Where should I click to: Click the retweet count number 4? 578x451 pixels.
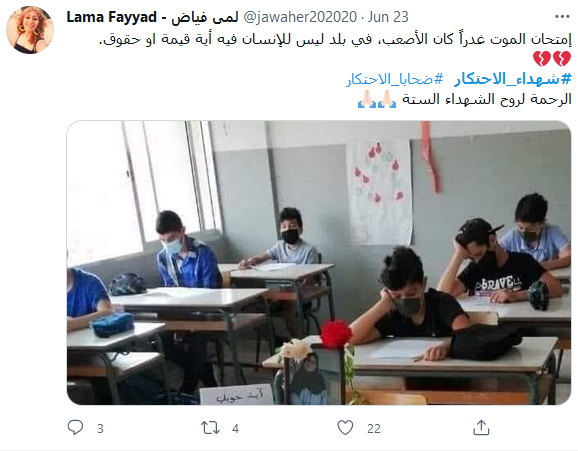pos(236,429)
